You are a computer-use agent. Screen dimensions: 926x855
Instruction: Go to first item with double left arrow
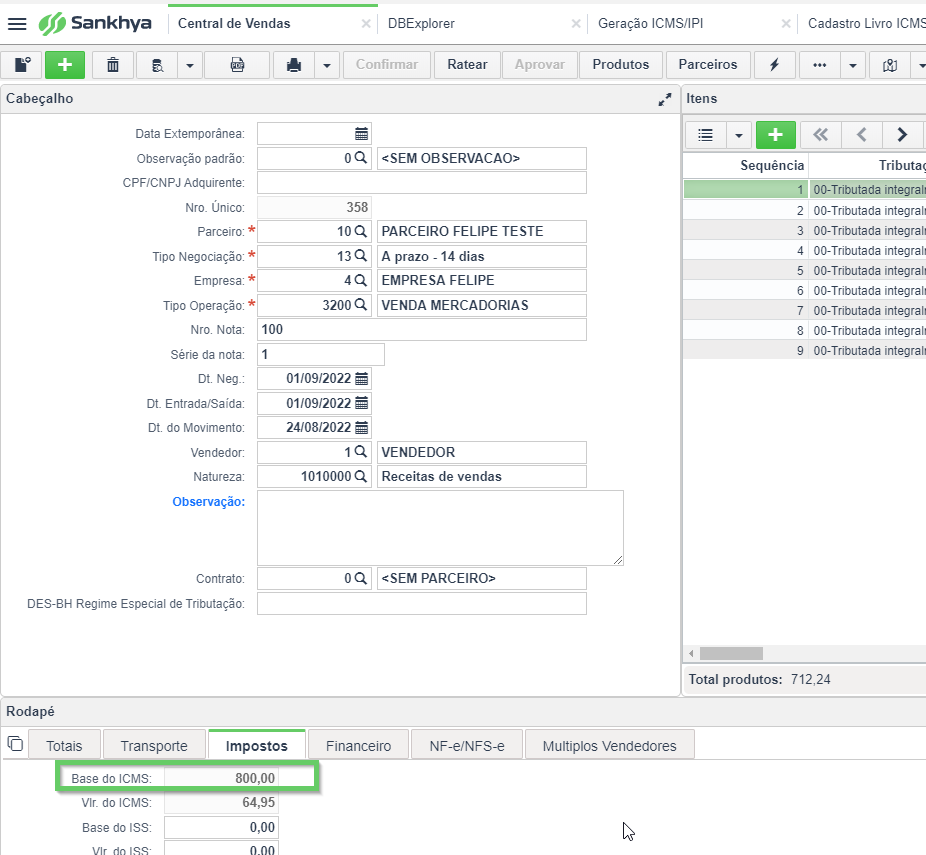point(820,135)
